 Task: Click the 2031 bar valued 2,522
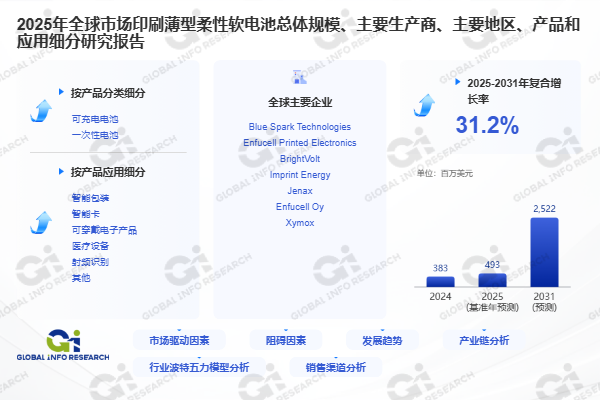pyautogui.click(x=545, y=252)
